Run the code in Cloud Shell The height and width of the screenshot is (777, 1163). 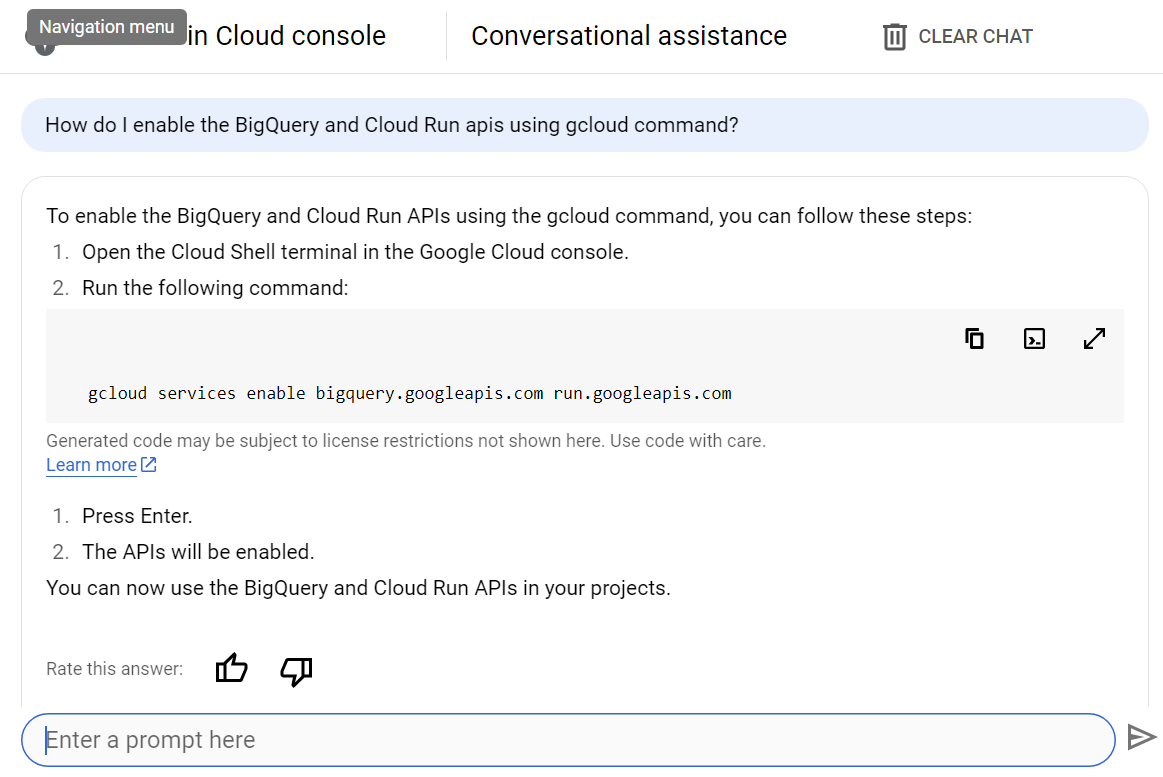1034,339
